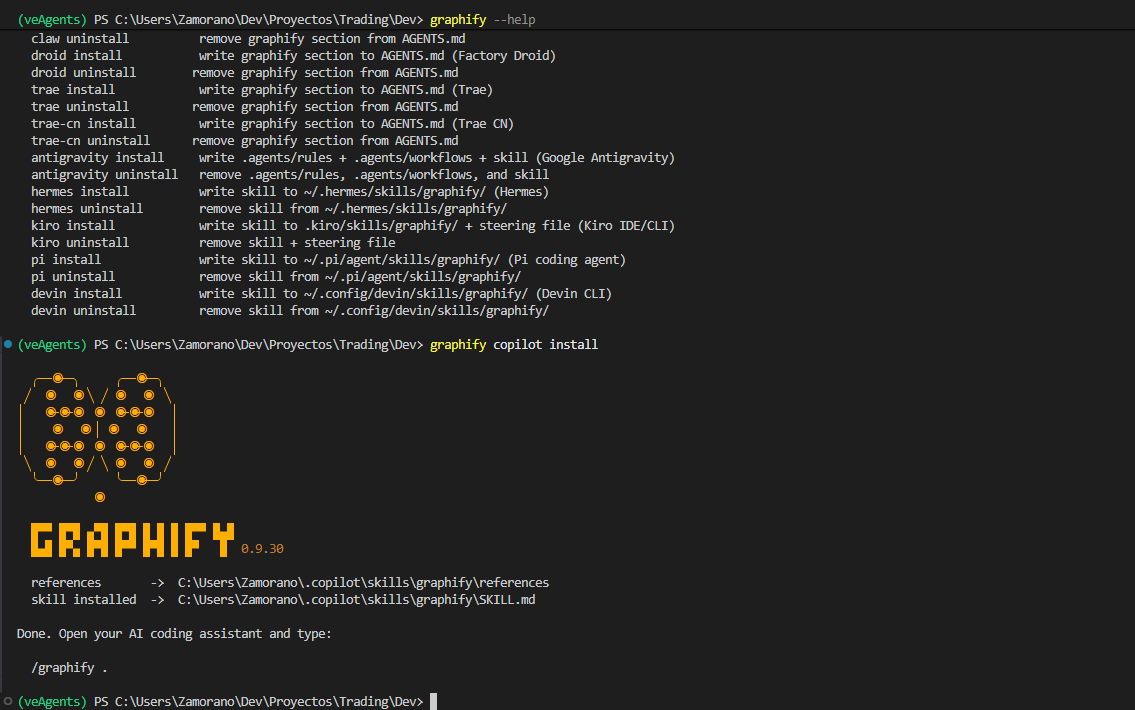
Task: Click the '(Factory Droid)' description text
Action: 504,56
